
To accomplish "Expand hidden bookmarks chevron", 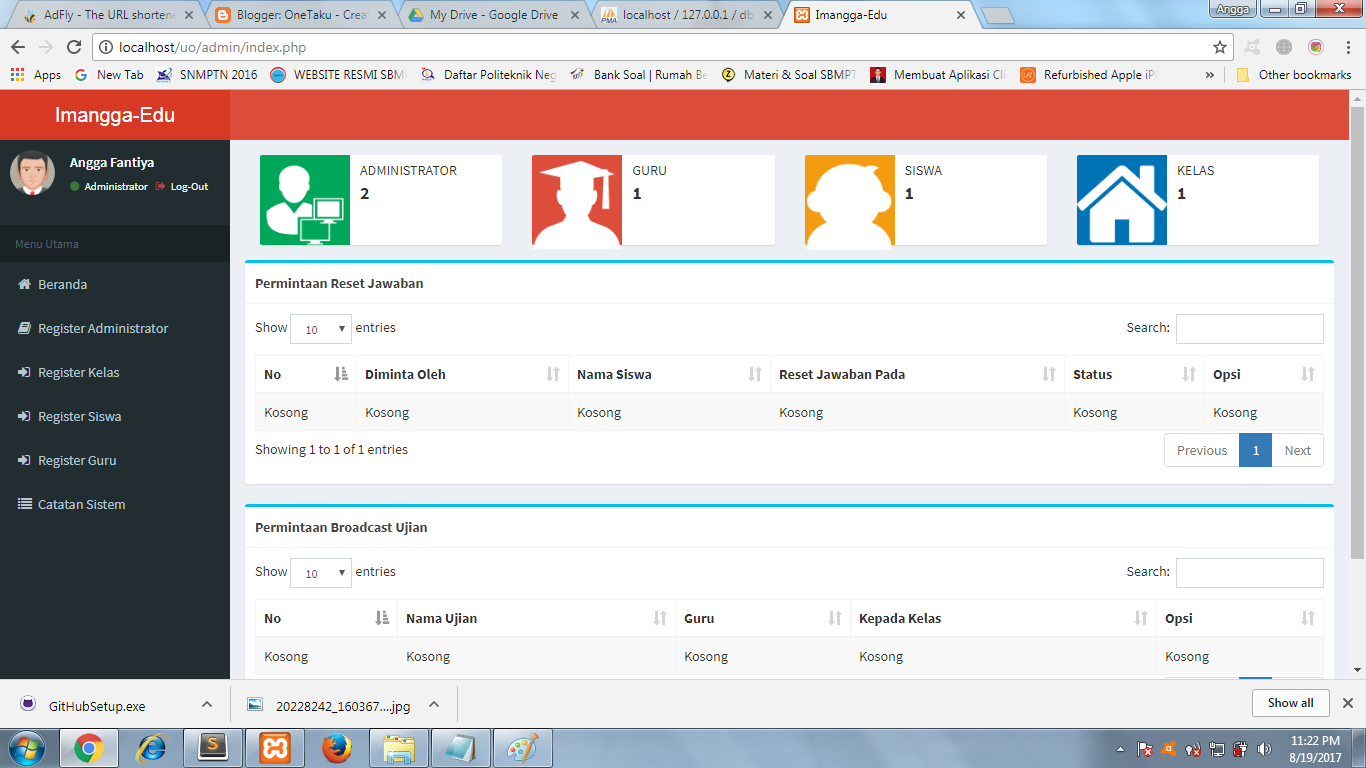I will (x=1210, y=75).
